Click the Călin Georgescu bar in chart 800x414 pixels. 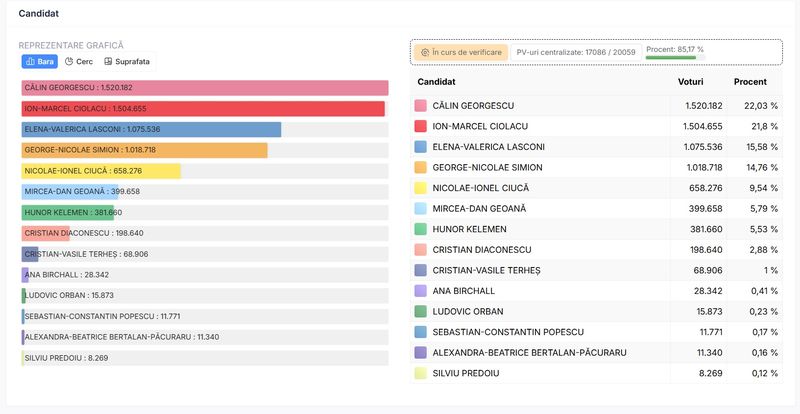205,88
